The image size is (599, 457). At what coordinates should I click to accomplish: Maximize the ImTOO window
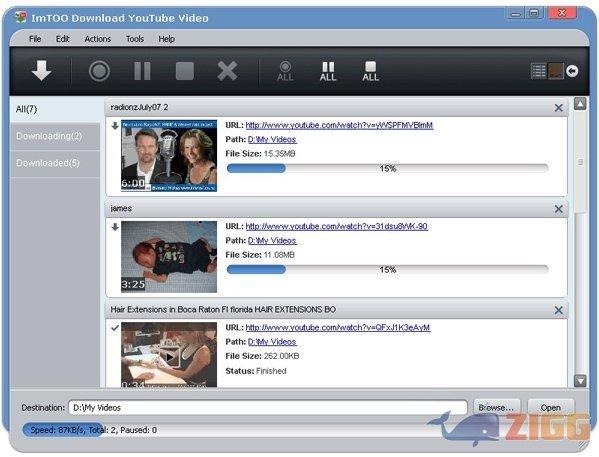[x=534, y=14]
